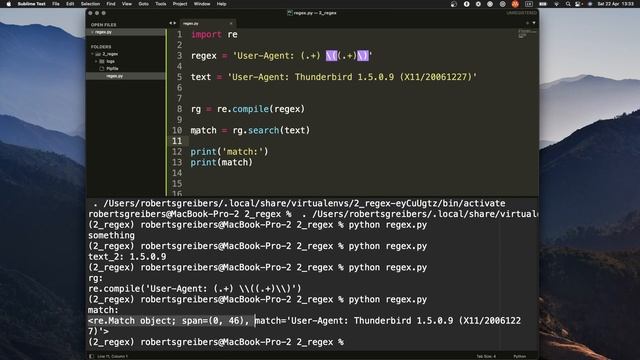Open the Sublime Text application menu

pos(31,4)
